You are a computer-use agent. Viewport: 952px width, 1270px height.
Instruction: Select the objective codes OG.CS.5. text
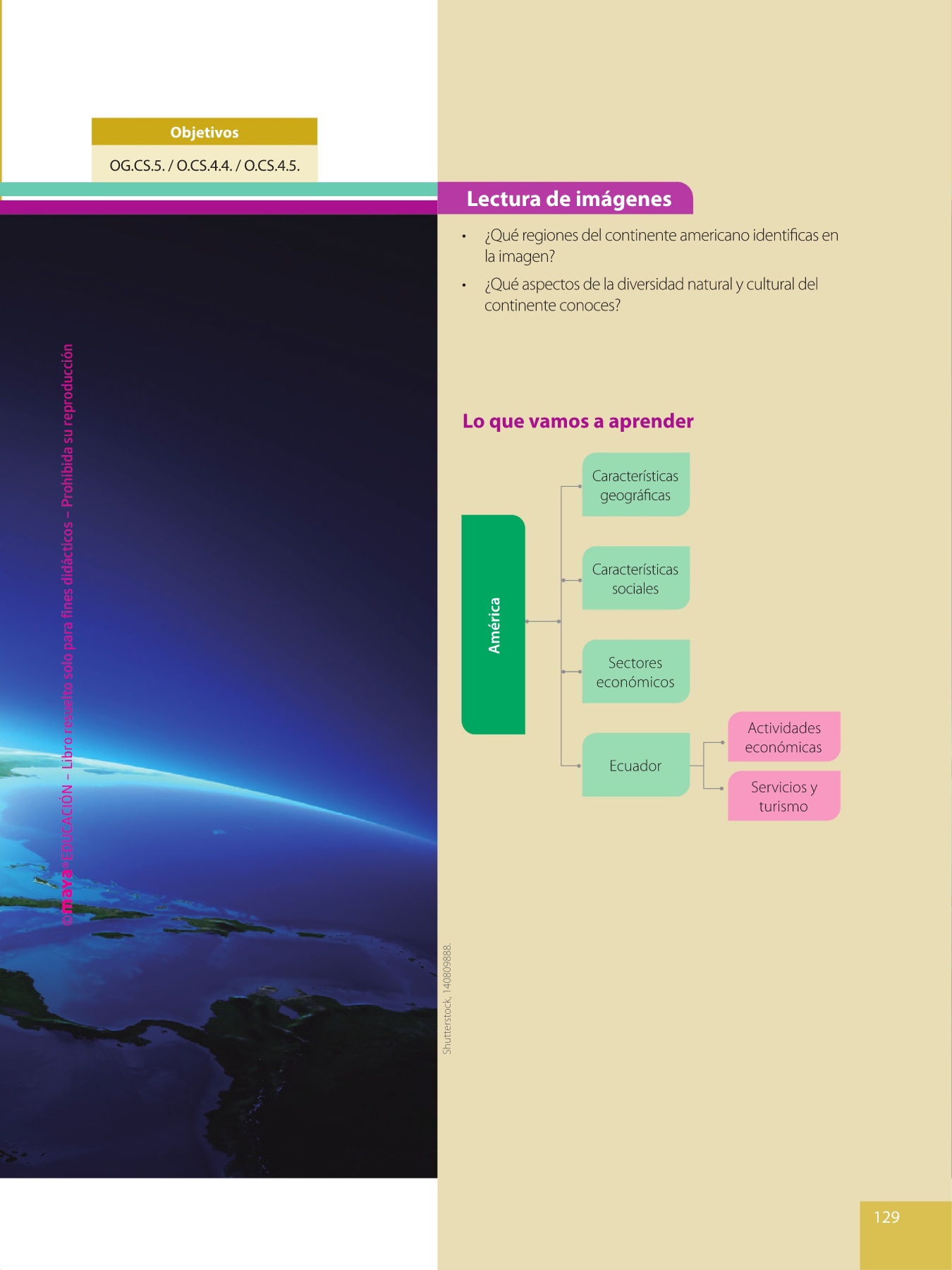tap(205, 166)
